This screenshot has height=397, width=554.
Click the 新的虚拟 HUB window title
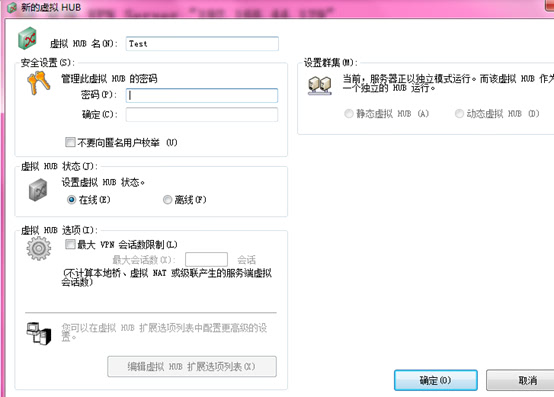[51, 7]
